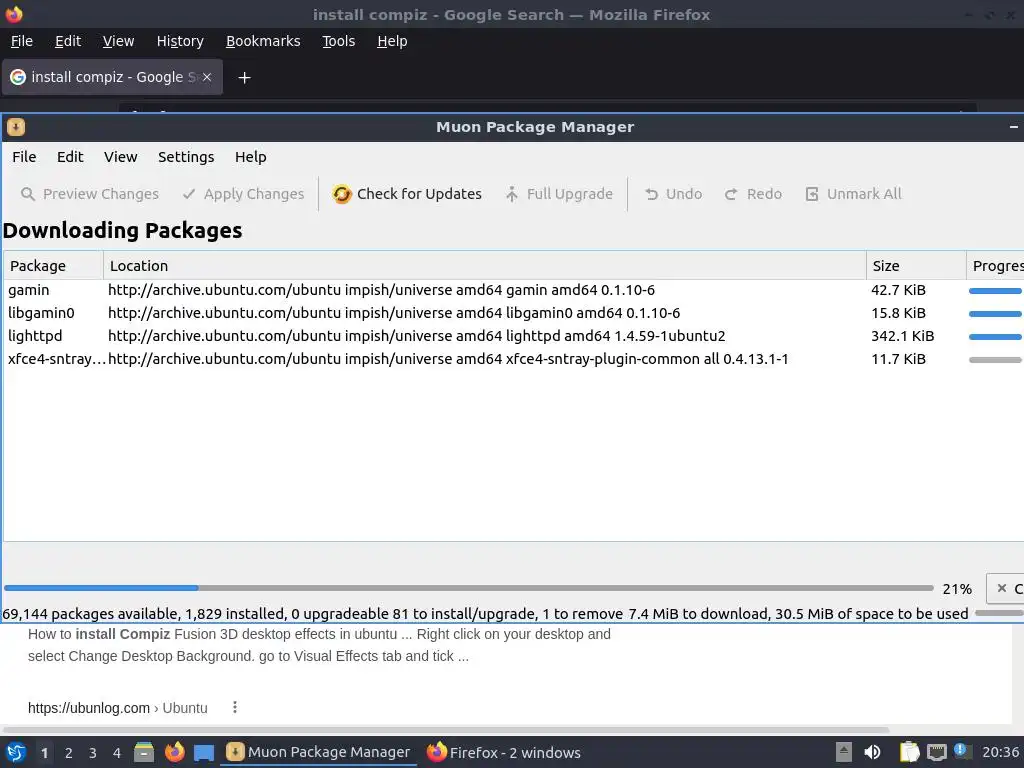Open Muon's Settings menu
The image size is (1024, 768).
click(186, 157)
